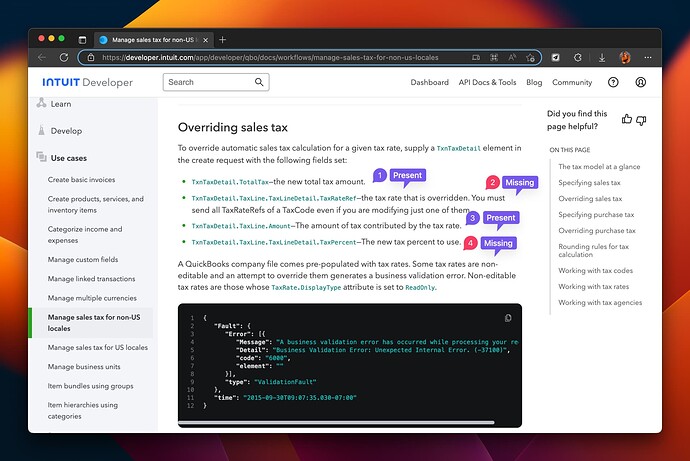The image size is (690, 461).
Task: Click the TaxRate.DisplayType code link
Action: 306,287
